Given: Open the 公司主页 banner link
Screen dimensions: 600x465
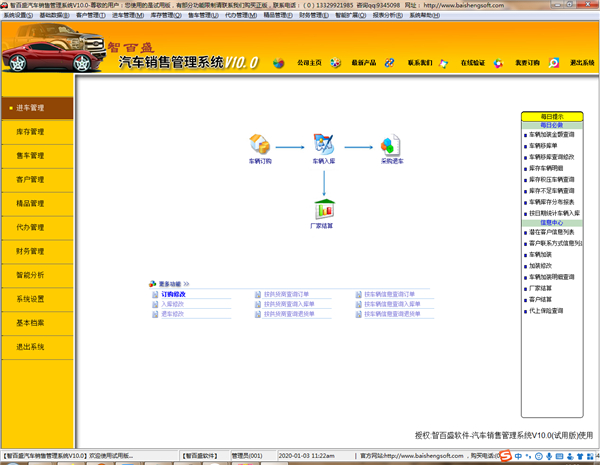Looking at the screenshot, I should (x=309, y=63).
